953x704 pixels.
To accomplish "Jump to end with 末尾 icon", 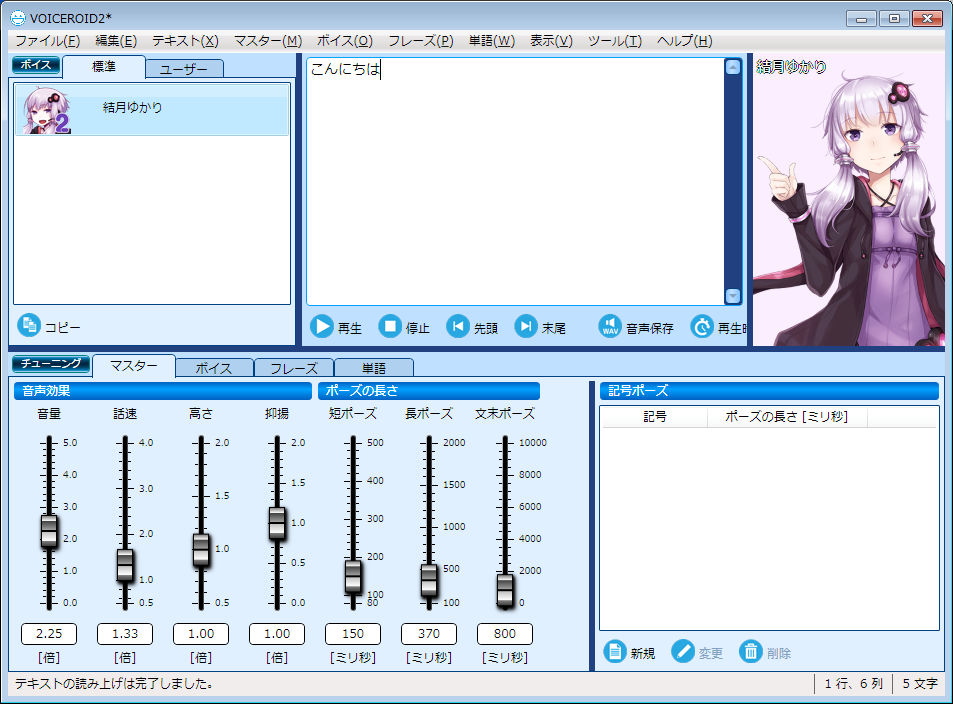I will click(526, 326).
